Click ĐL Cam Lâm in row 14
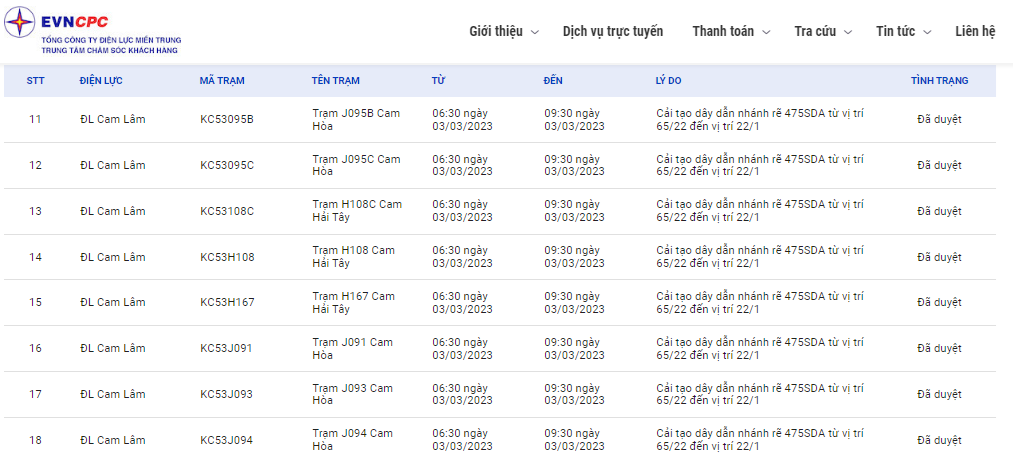This screenshot has height=461, width=1013. coord(113,257)
